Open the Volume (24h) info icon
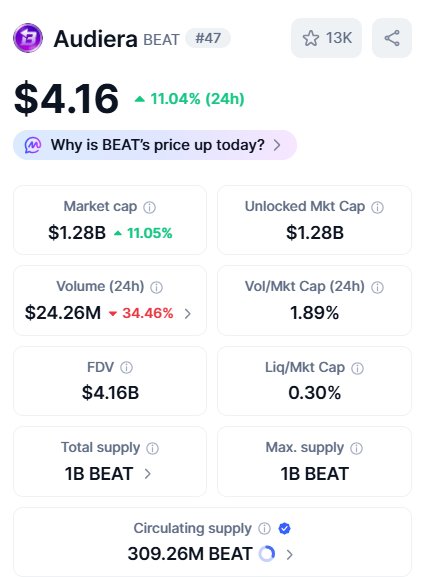The image size is (430, 577). [x=156, y=287]
